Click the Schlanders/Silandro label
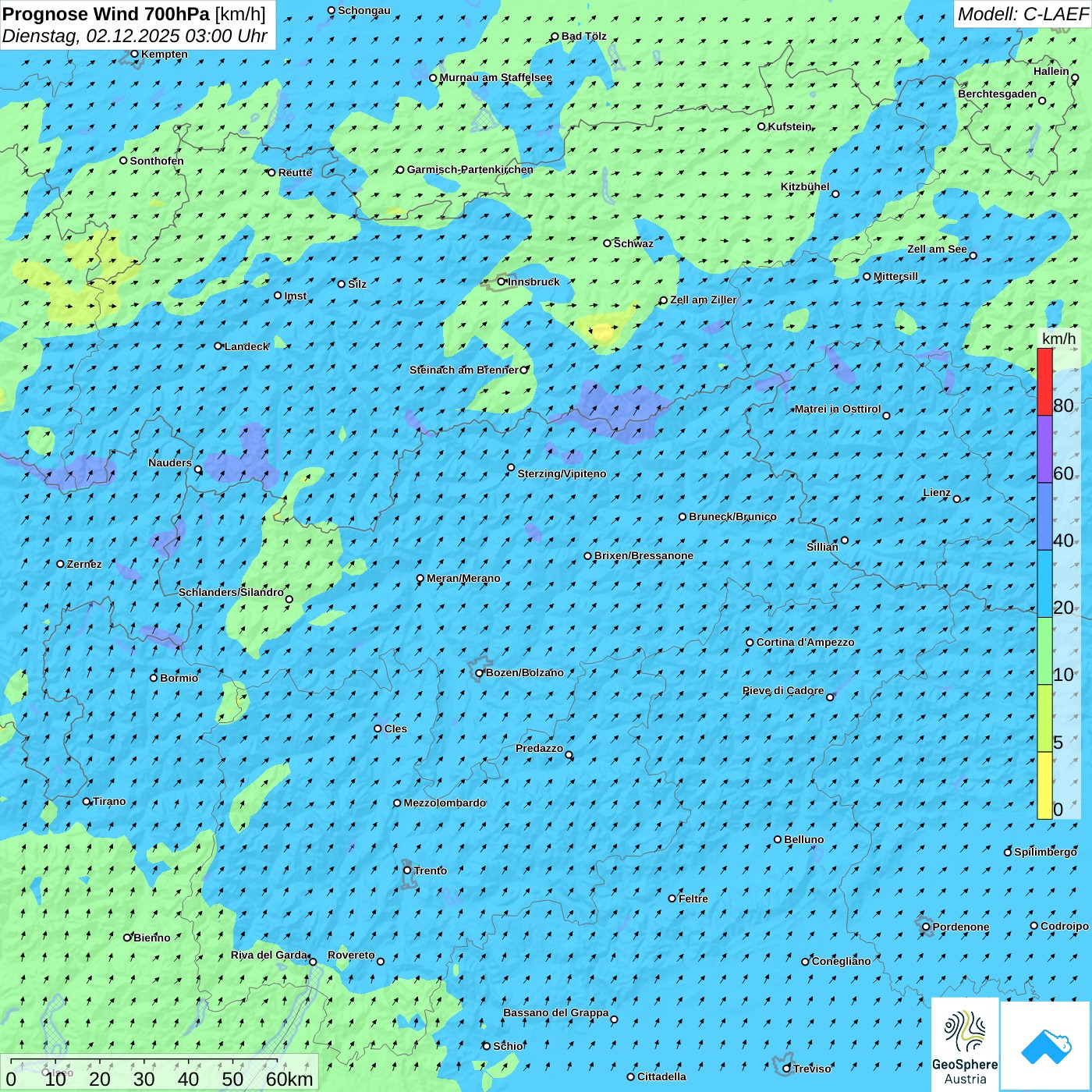 click(231, 592)
